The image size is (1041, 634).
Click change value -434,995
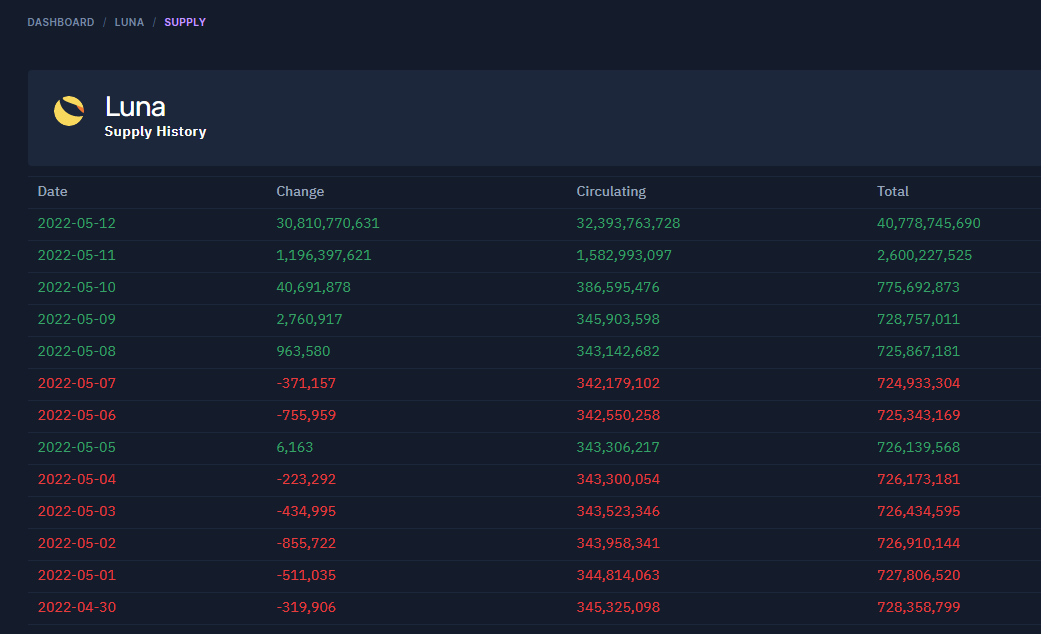[x=306, y=511]
